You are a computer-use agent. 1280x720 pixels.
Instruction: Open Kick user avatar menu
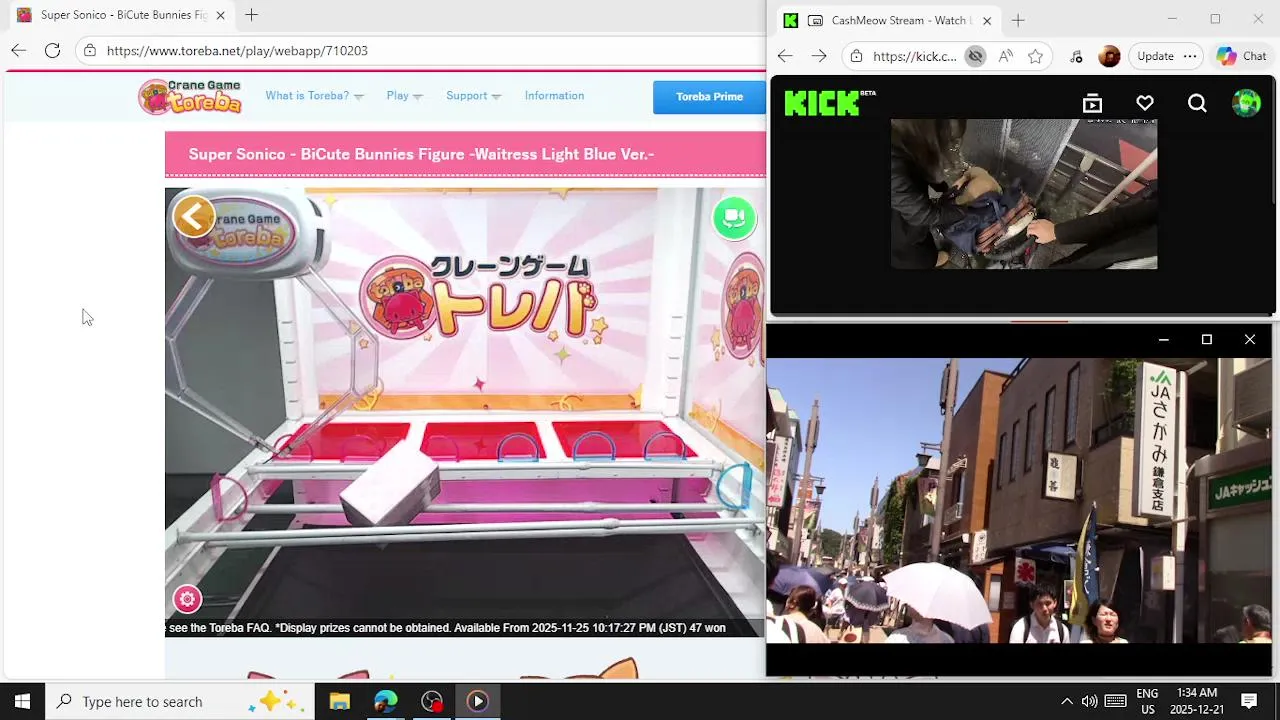coord(1246,103)
